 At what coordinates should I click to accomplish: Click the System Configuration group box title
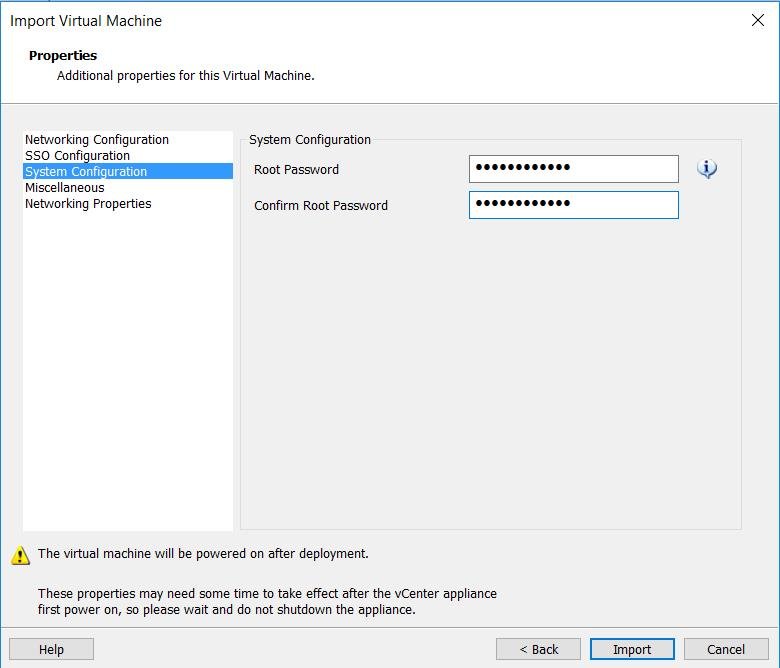(309, 140)
